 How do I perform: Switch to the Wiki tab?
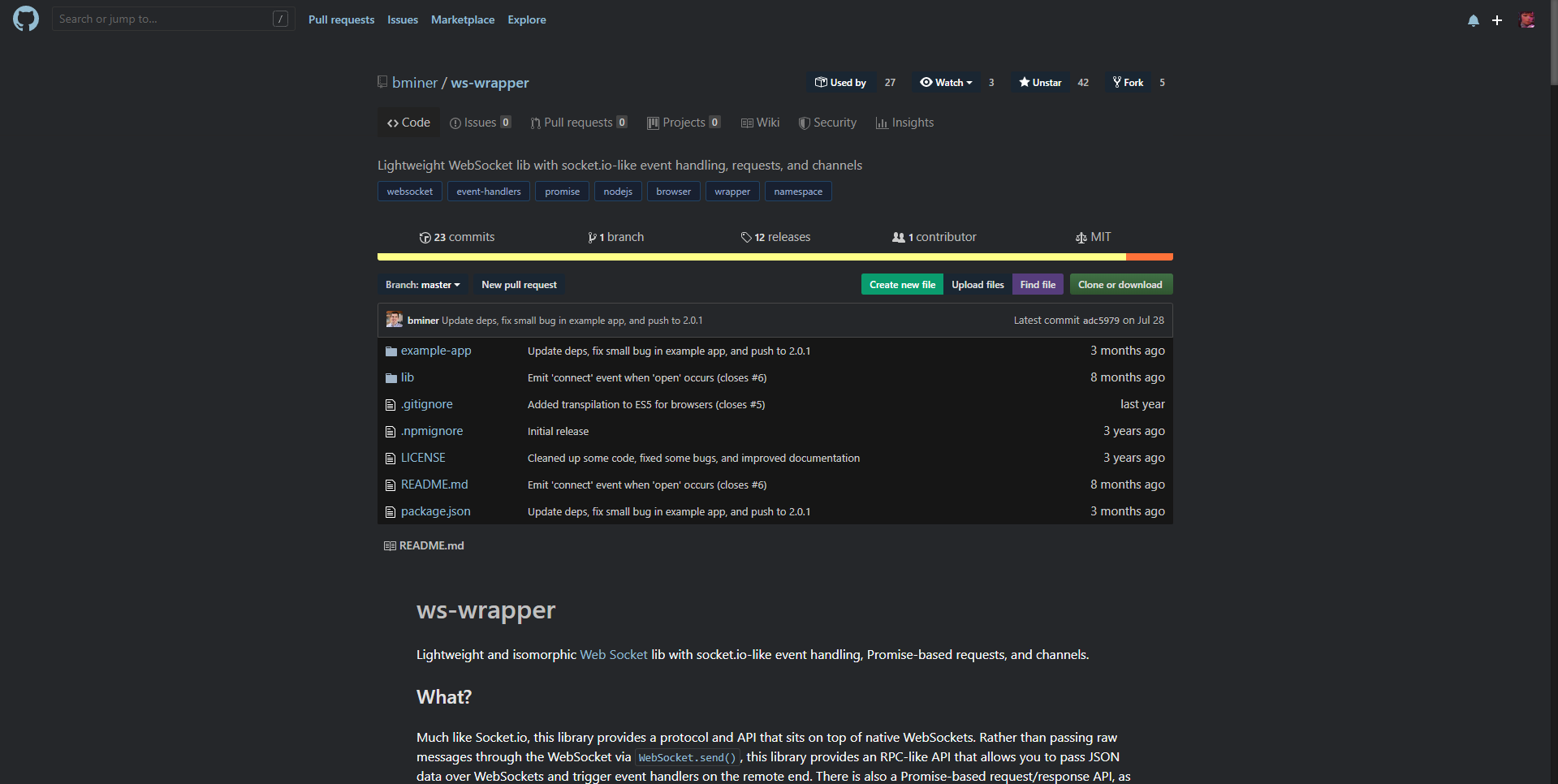tap(759, 122)
